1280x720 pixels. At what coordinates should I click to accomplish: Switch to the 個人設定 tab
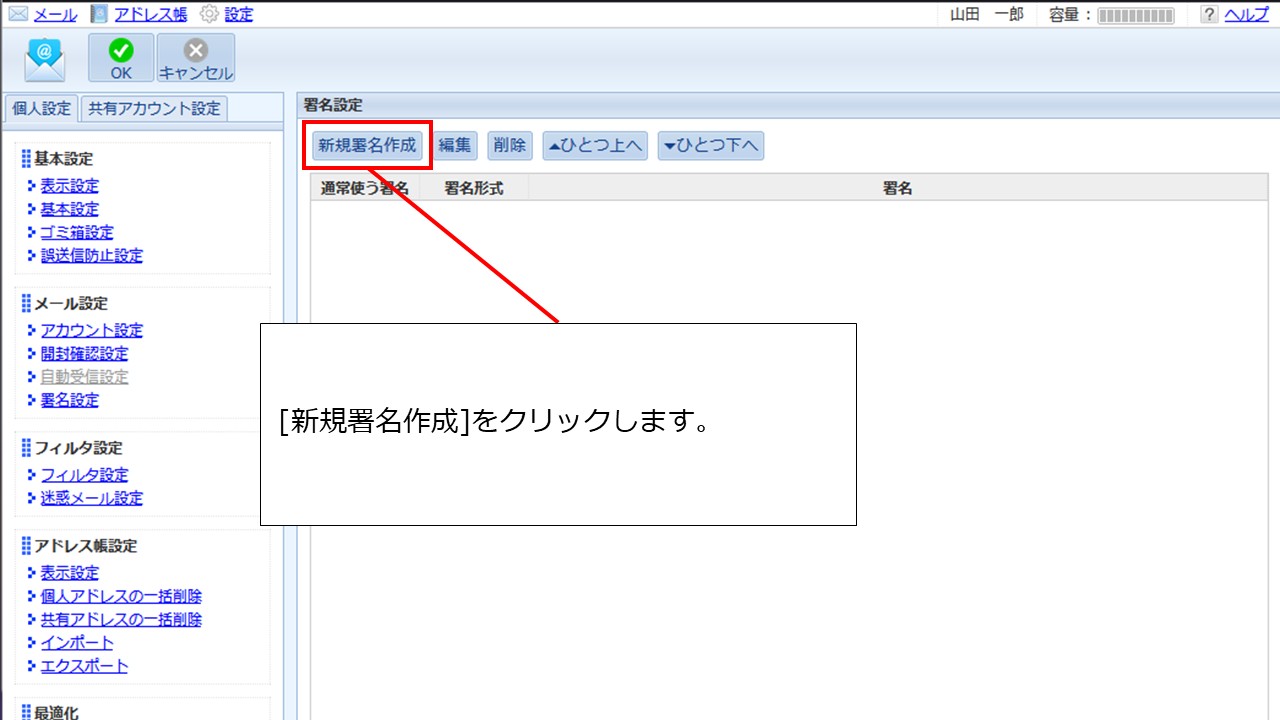click(x=42, y=108)
